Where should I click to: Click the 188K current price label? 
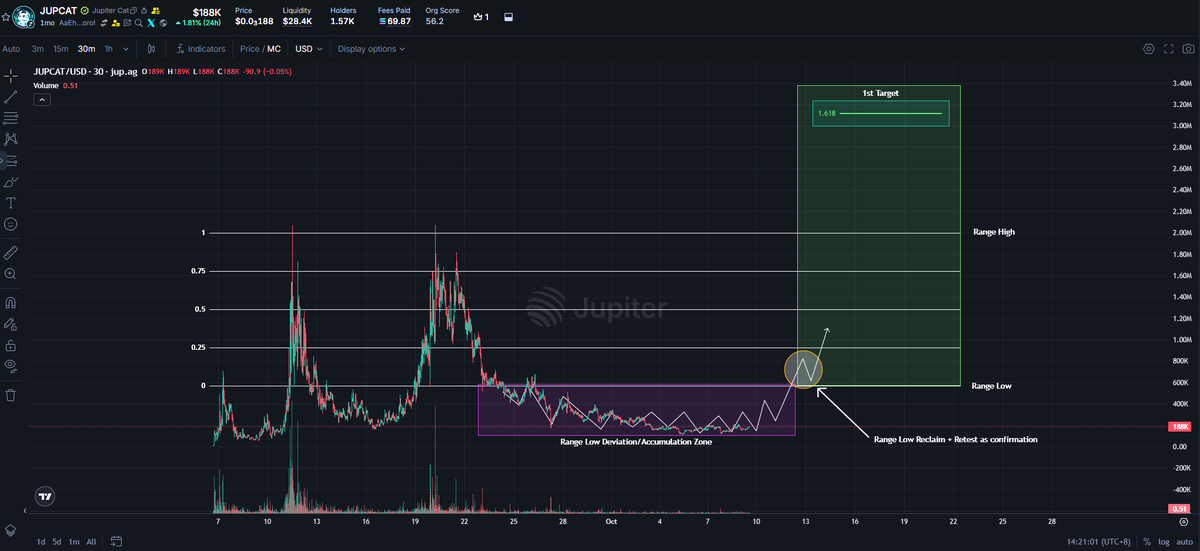[1180, 425]
